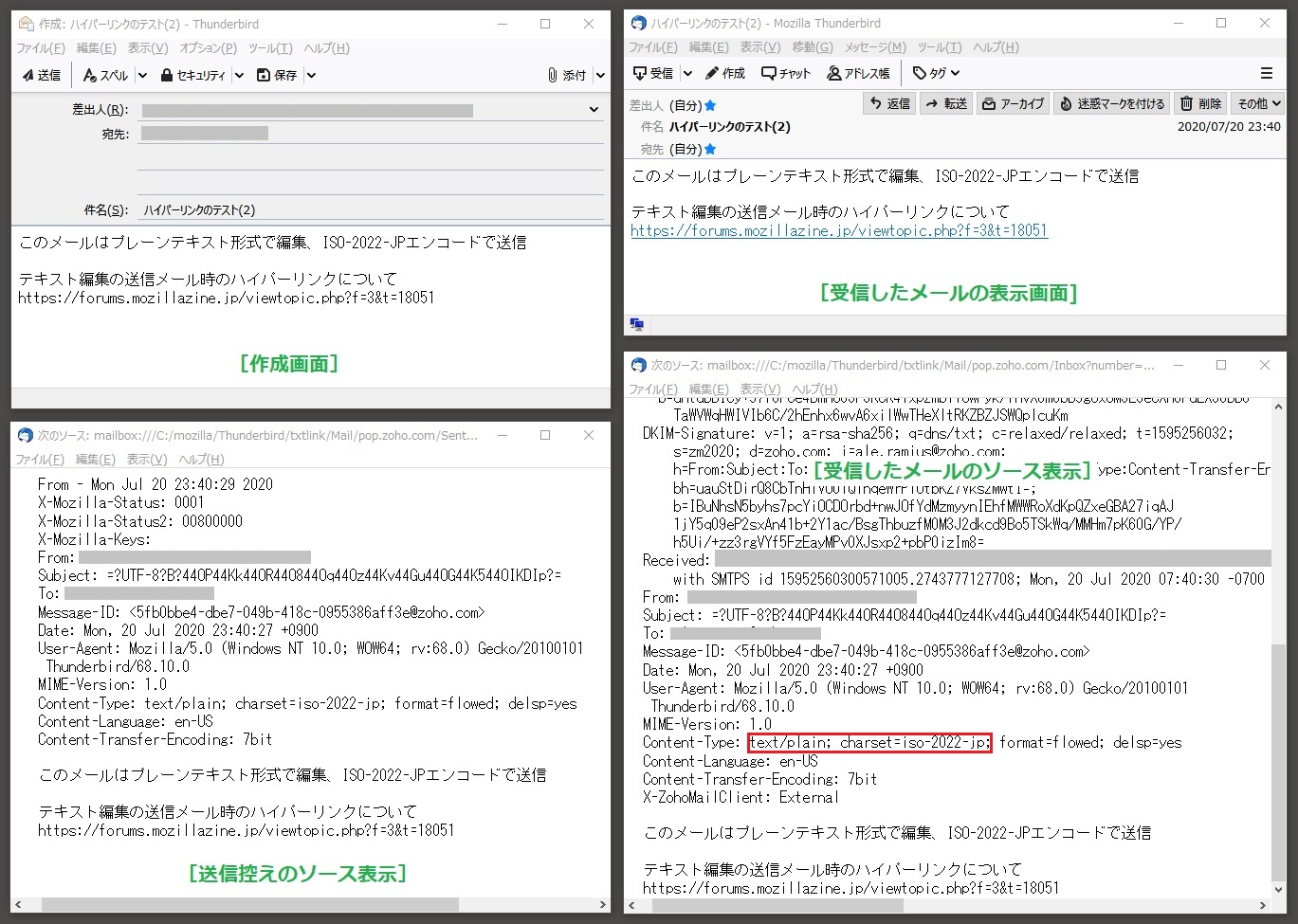This screenshot has width=1298, height=924.
Task: Click the 保存 save icon in compose window
Action: point(264,75)
